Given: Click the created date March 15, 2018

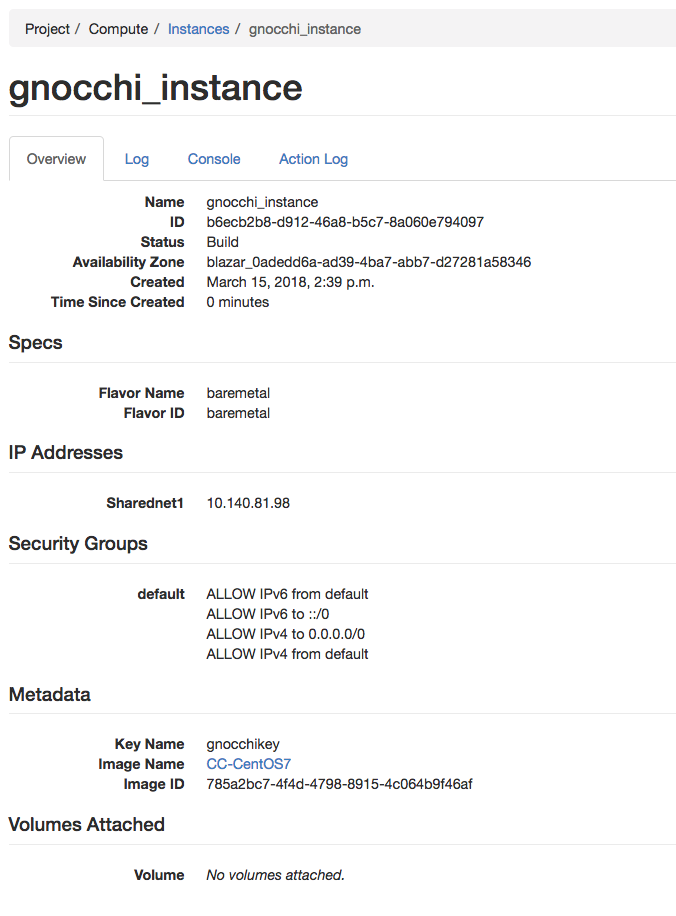Looking at the screenshot, I should click(x=290, y=282).
